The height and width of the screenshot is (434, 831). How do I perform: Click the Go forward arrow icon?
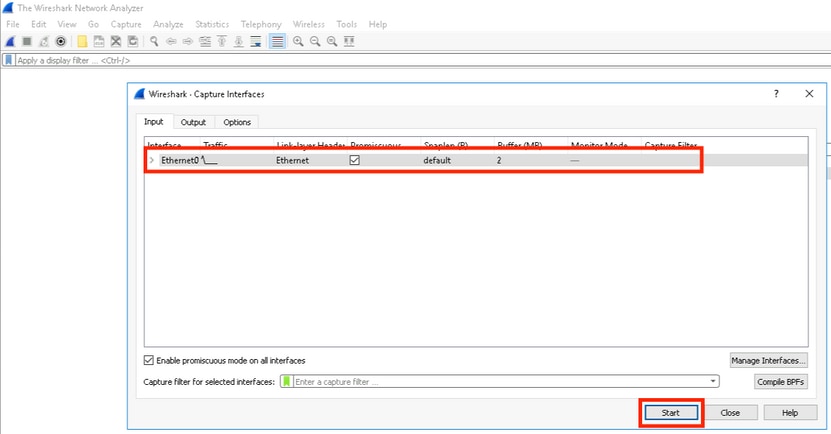point(188,41)
